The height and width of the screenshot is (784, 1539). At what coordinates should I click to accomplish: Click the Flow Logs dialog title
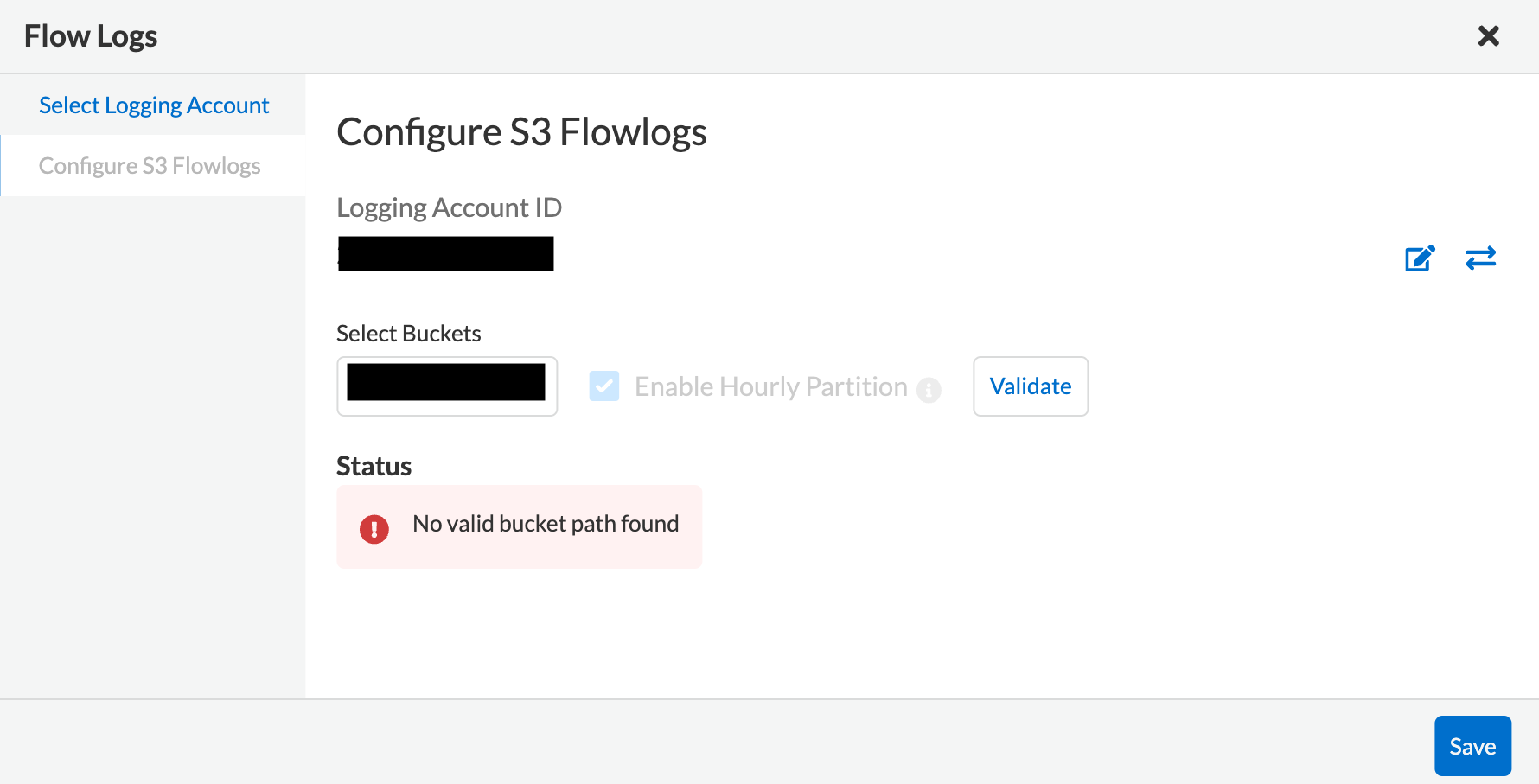[x=91, y=36]
